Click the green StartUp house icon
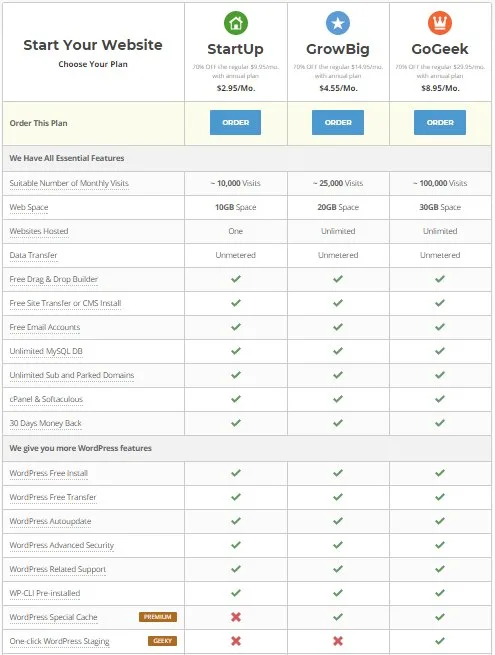 236,23
